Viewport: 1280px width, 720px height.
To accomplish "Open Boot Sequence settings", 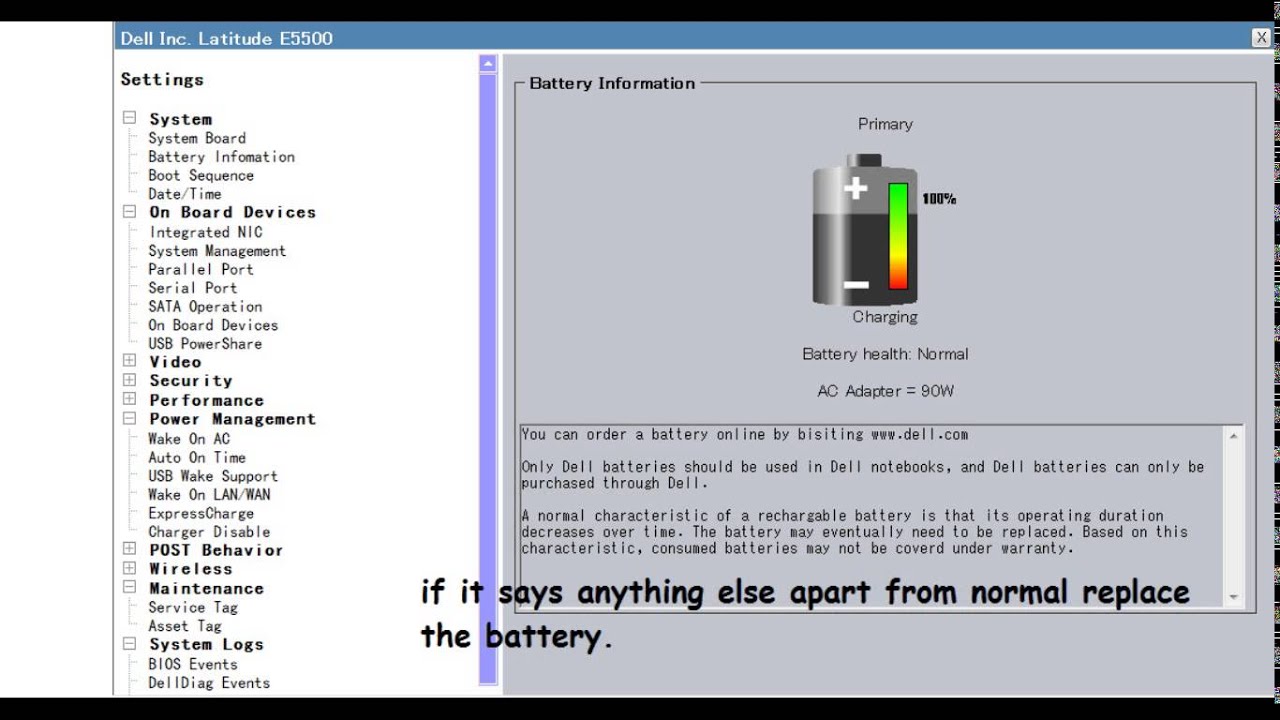I will tap(201, 175).
